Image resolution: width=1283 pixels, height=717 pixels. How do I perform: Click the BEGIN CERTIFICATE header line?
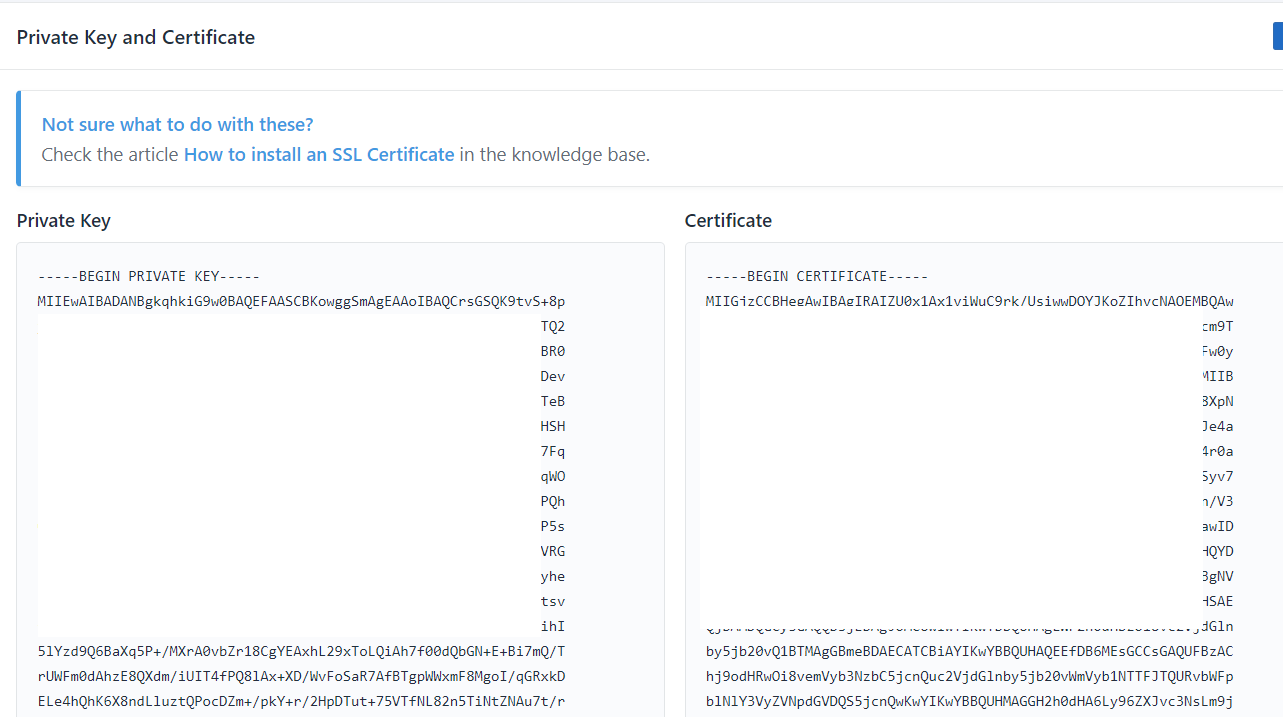(x=816, y=276)
